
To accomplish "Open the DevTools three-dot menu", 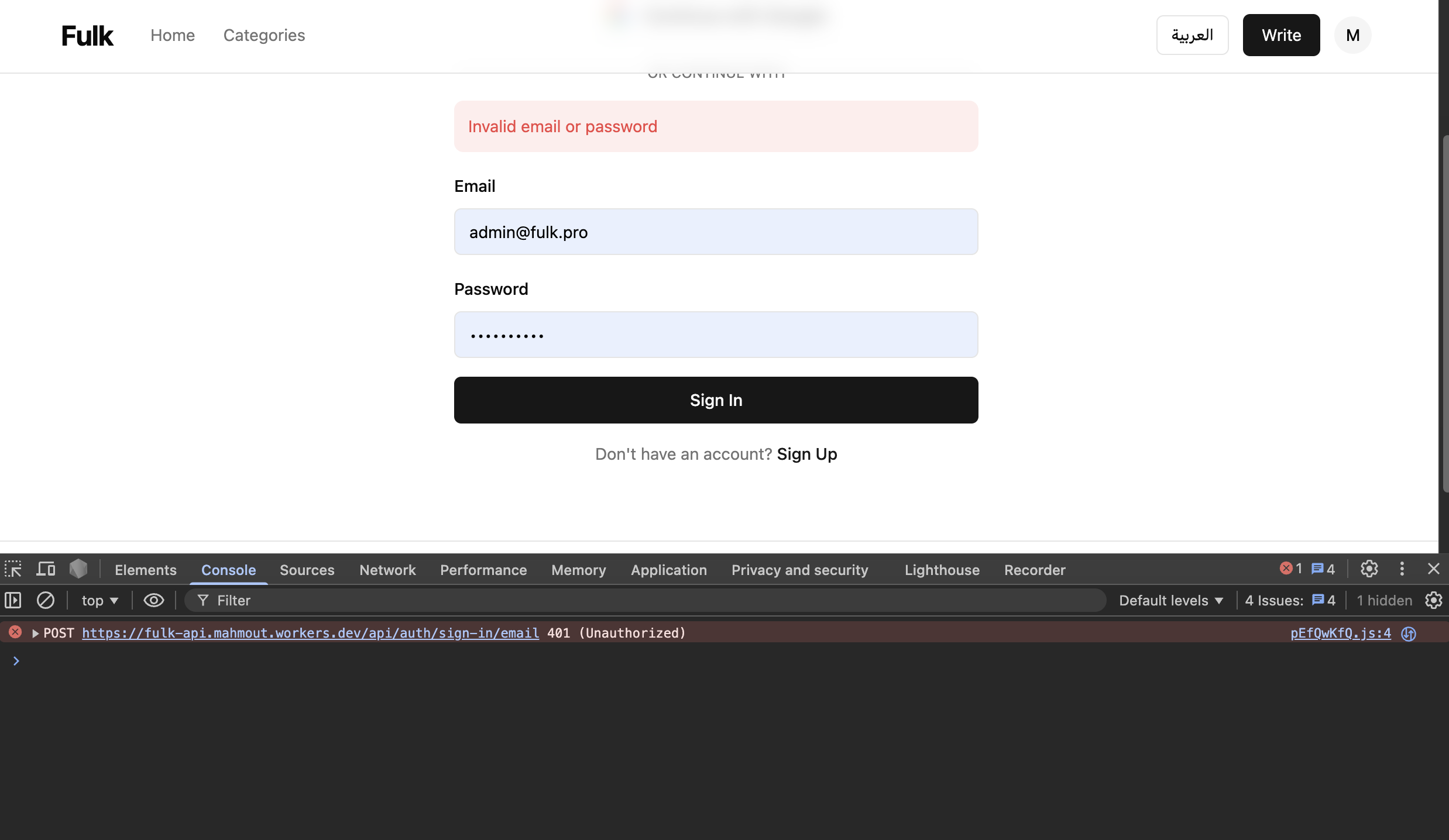I will pyautogui.click(x=1402, y=569).
